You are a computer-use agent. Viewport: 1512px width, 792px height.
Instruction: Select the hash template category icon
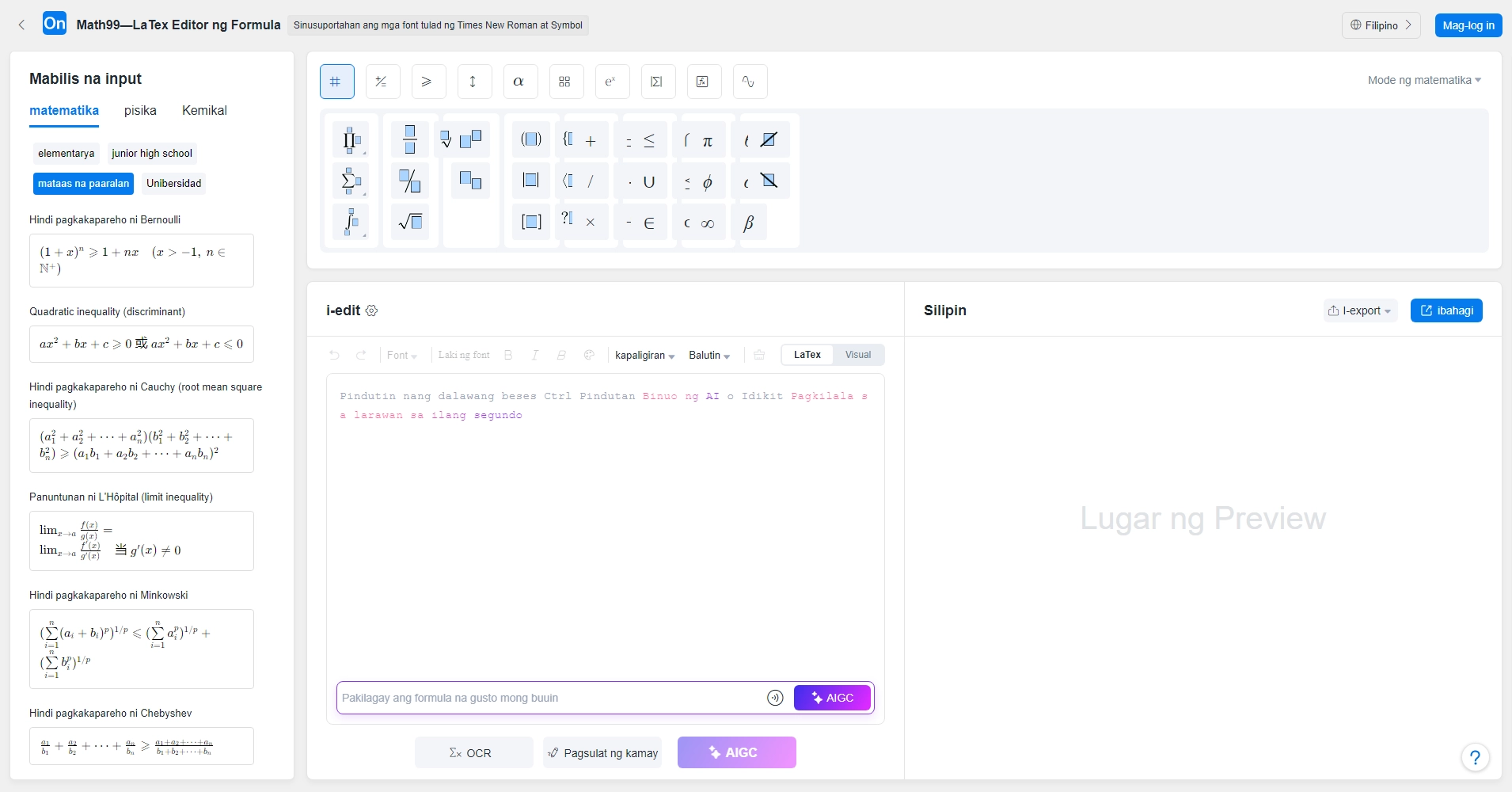(336, 82)
